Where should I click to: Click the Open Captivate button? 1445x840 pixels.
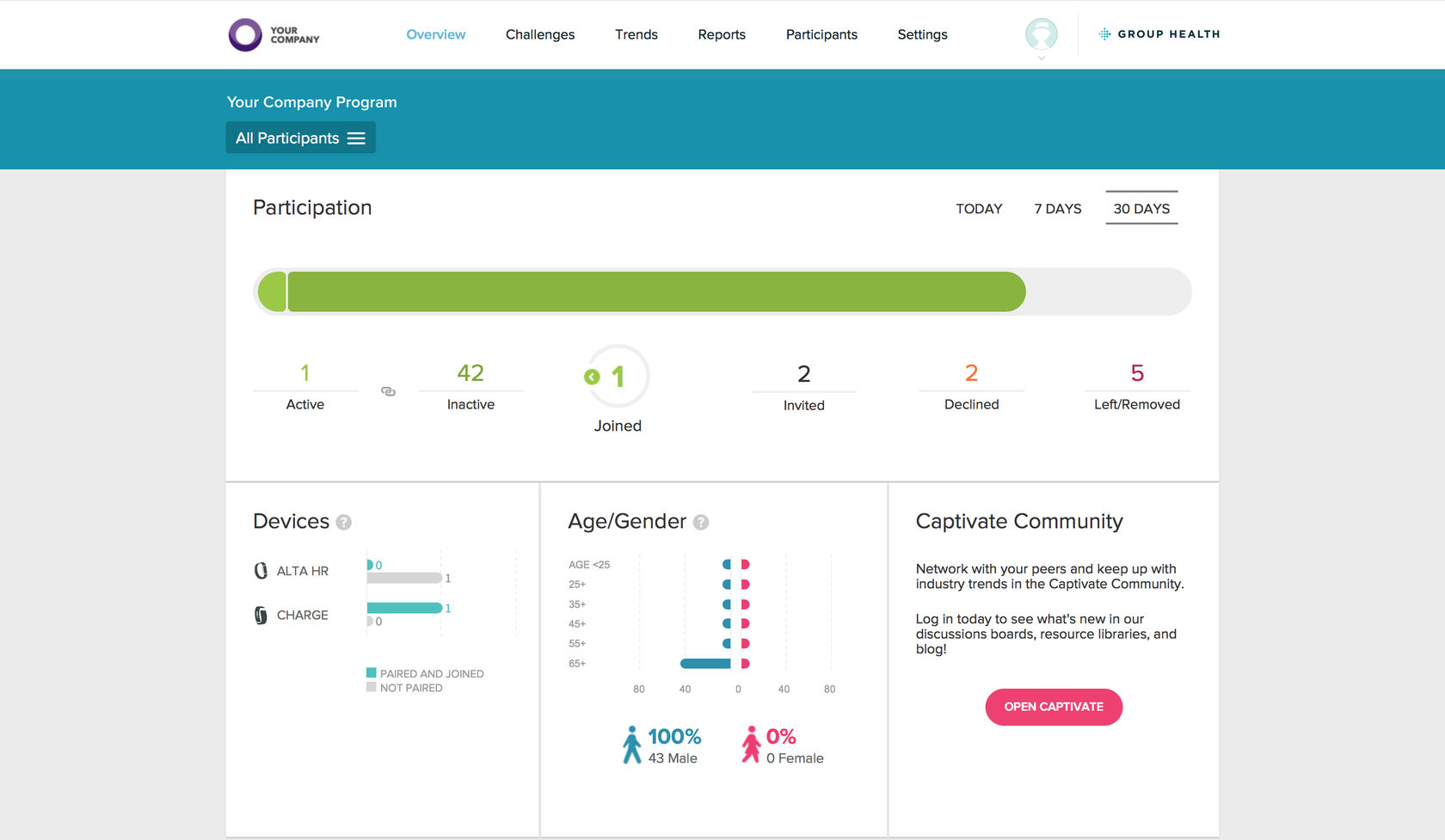1054,707
